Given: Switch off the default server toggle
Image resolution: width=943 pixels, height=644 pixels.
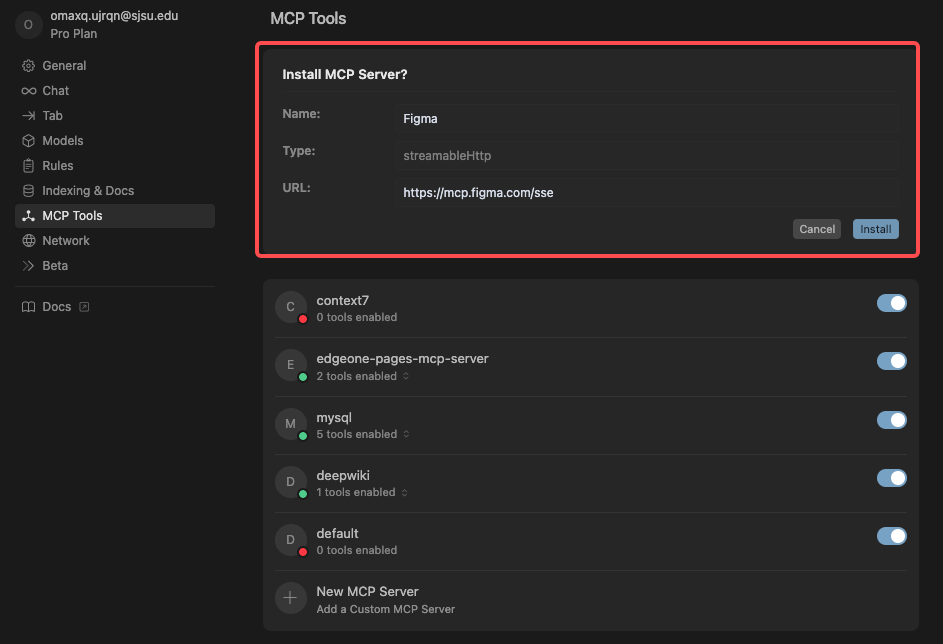Looking at the screenshot, I should [x=891, y=536].
